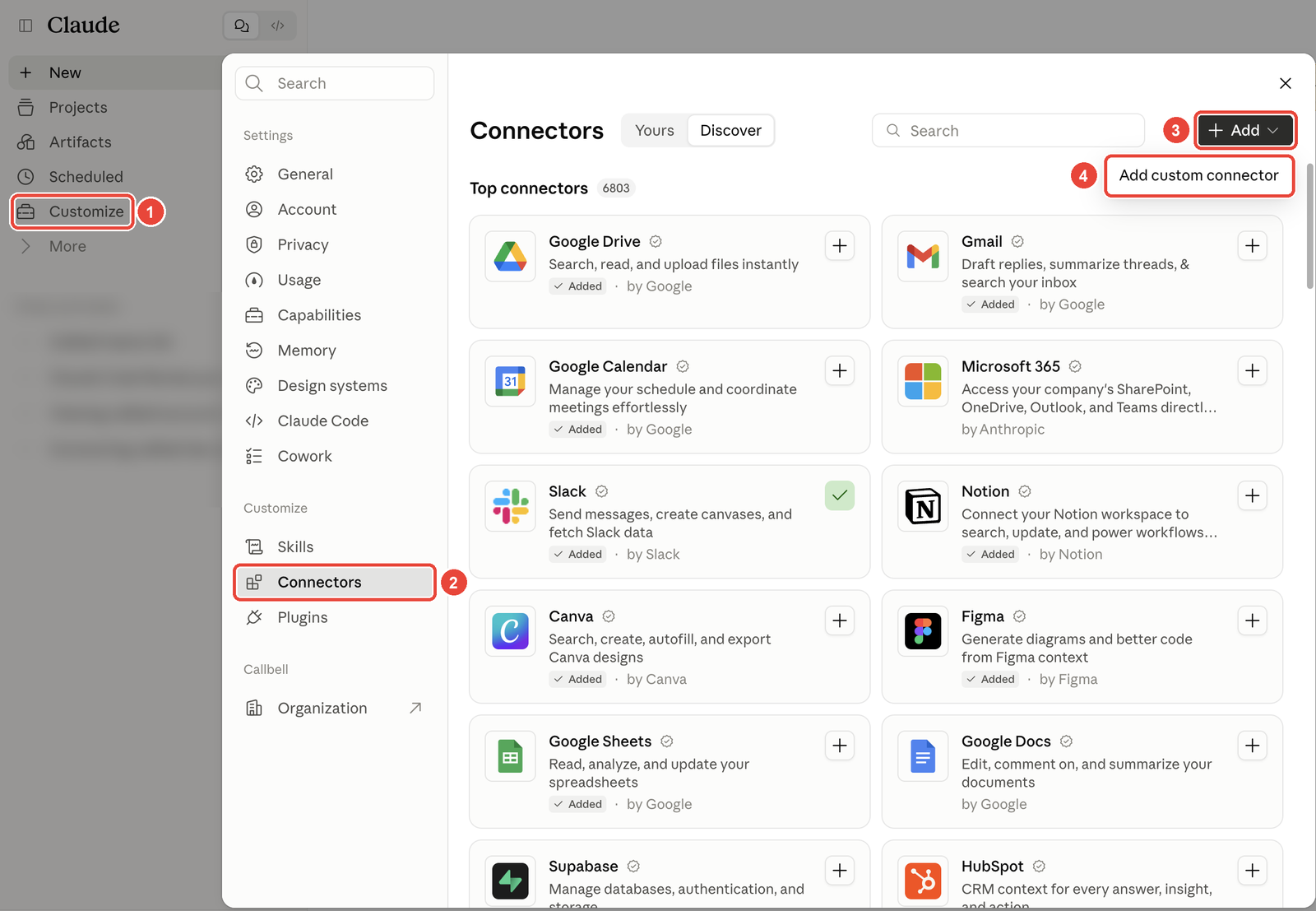
Task: Open Cowork settings
Action: (334, 456)
